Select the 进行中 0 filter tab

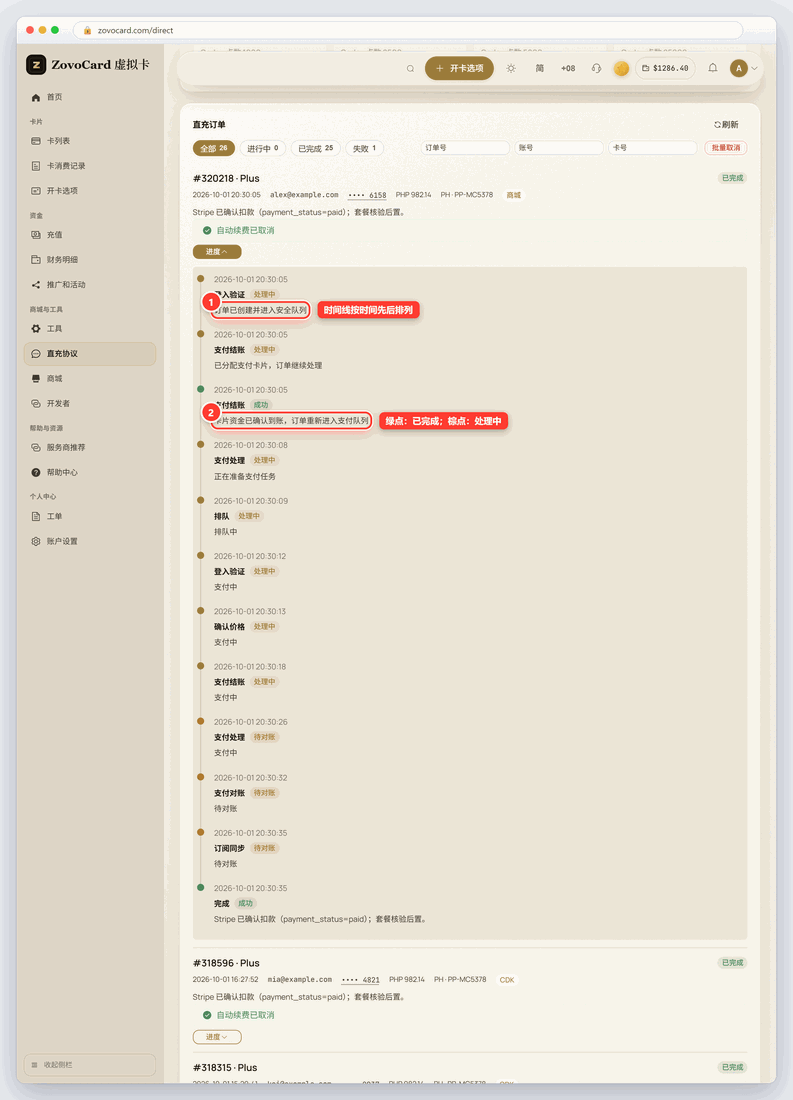[x=262, y=148]
